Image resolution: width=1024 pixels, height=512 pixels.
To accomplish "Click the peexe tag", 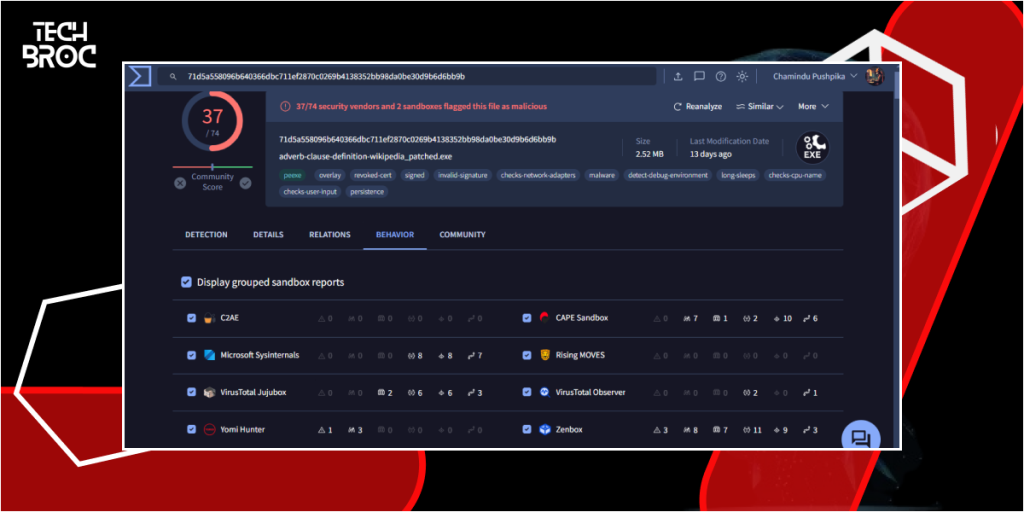I will pyautogui.click(x=293, y=175).
